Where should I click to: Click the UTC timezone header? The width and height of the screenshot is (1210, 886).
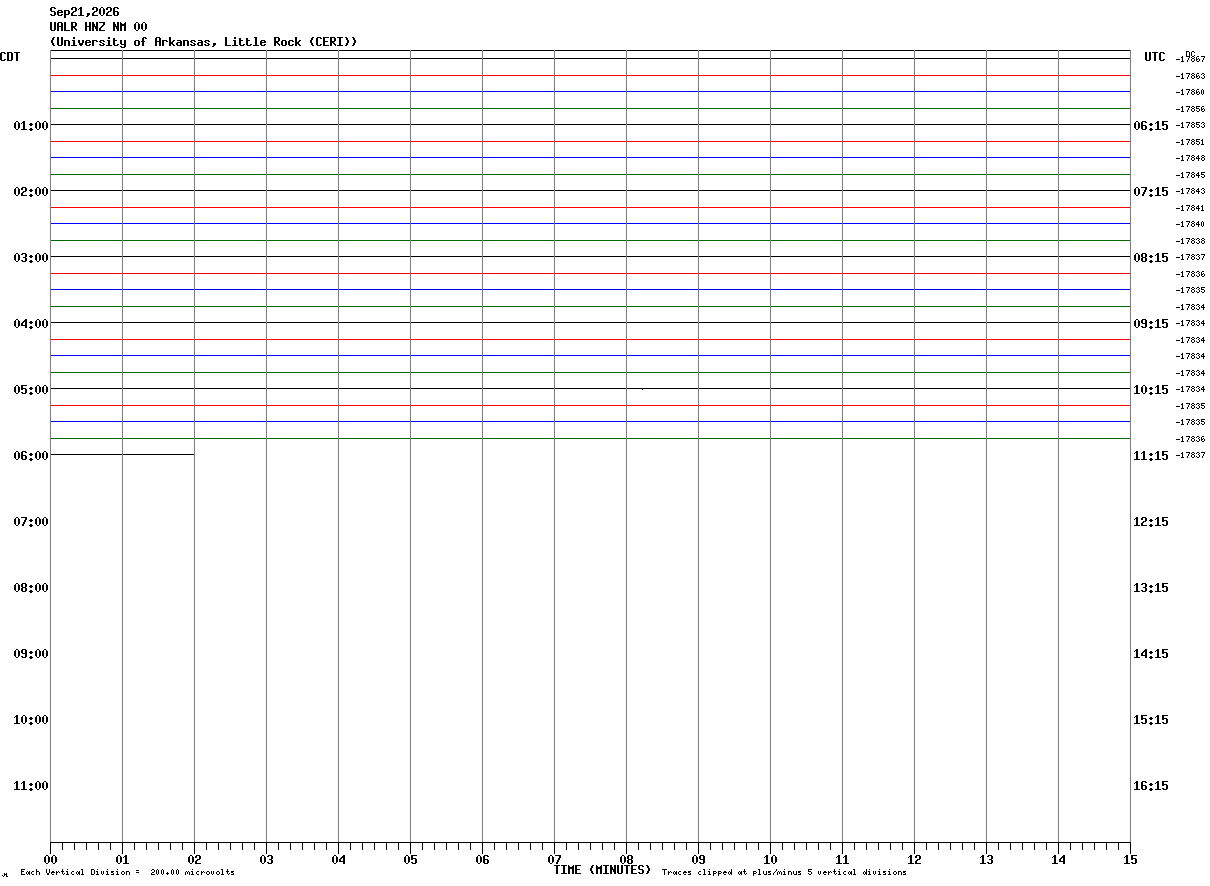1155,57
